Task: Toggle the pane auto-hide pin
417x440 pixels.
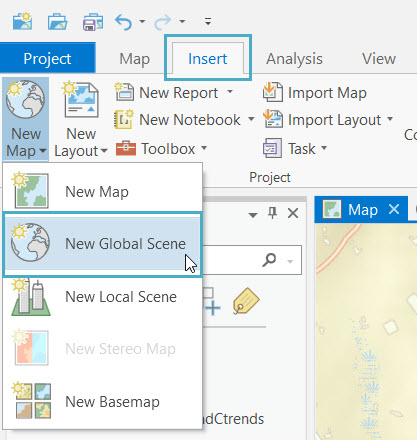Action: pyautogui.click(x=273, y=213)
